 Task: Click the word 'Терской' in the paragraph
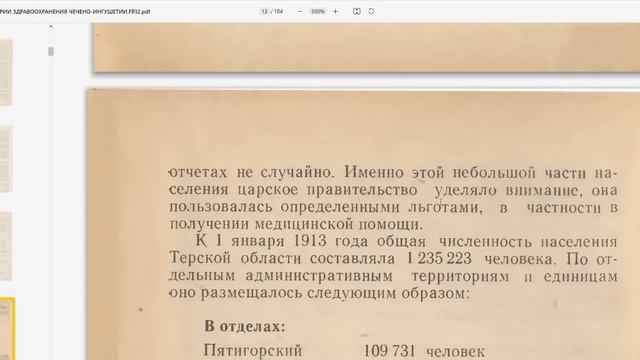200,258
